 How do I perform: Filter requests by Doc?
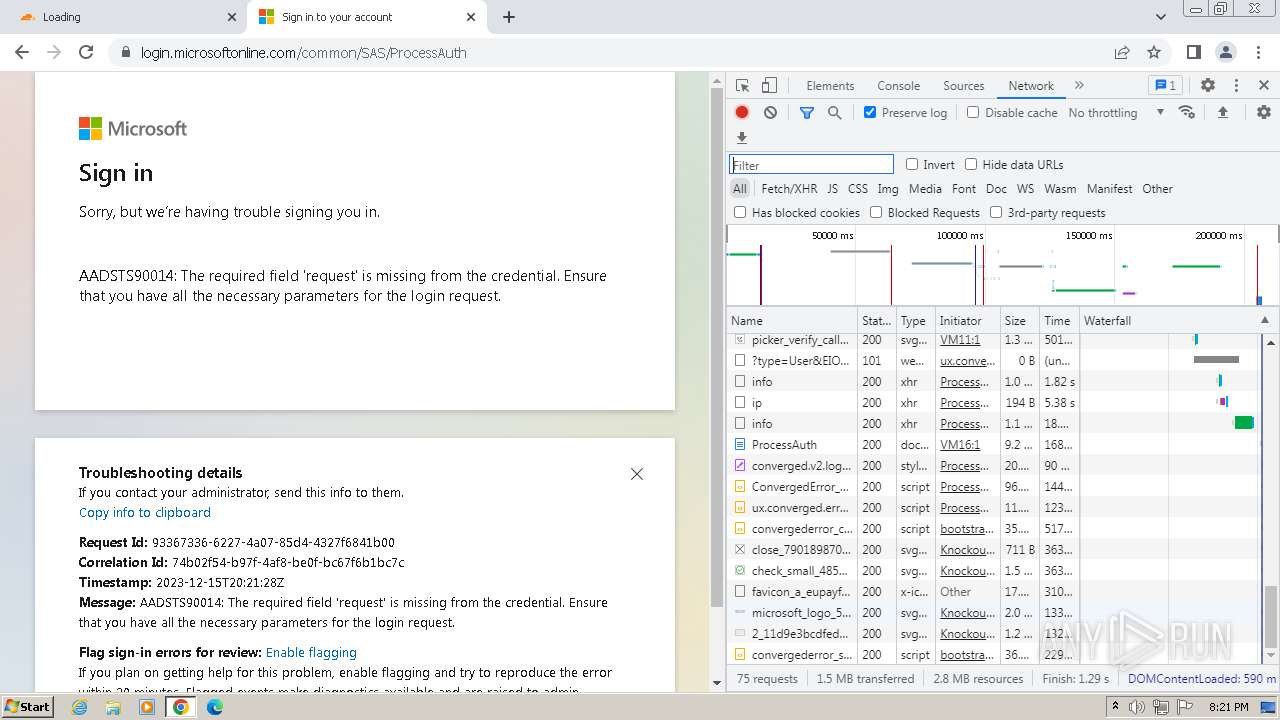coord(996,188)
